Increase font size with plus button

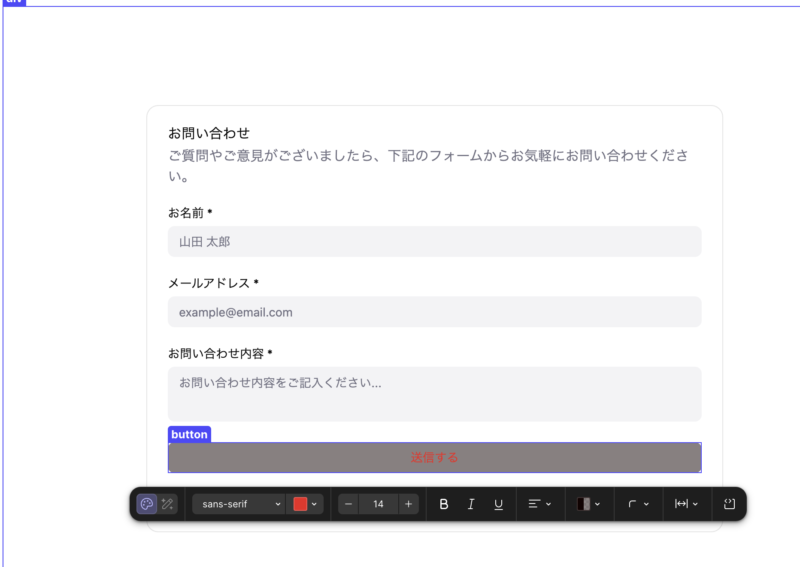point(408,504)
